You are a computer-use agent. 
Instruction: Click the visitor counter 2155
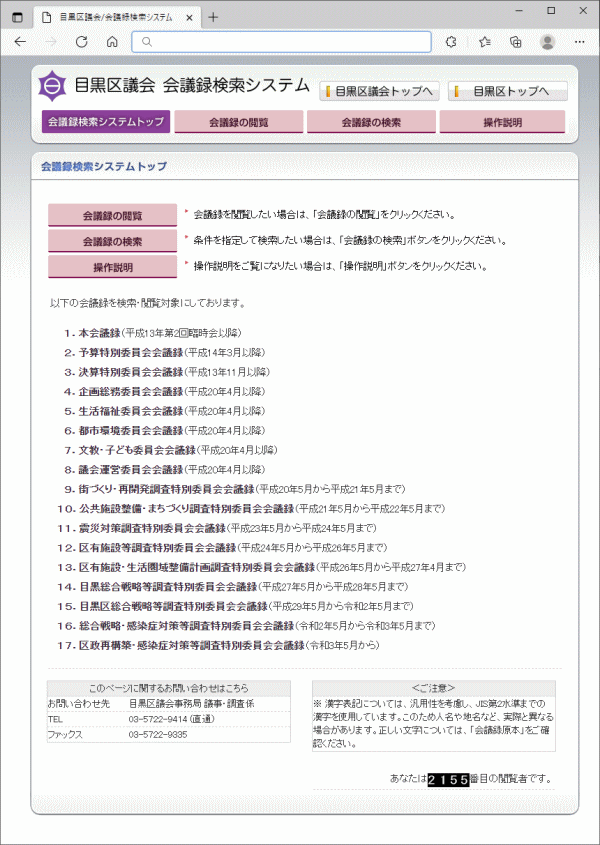pos(449,779)
